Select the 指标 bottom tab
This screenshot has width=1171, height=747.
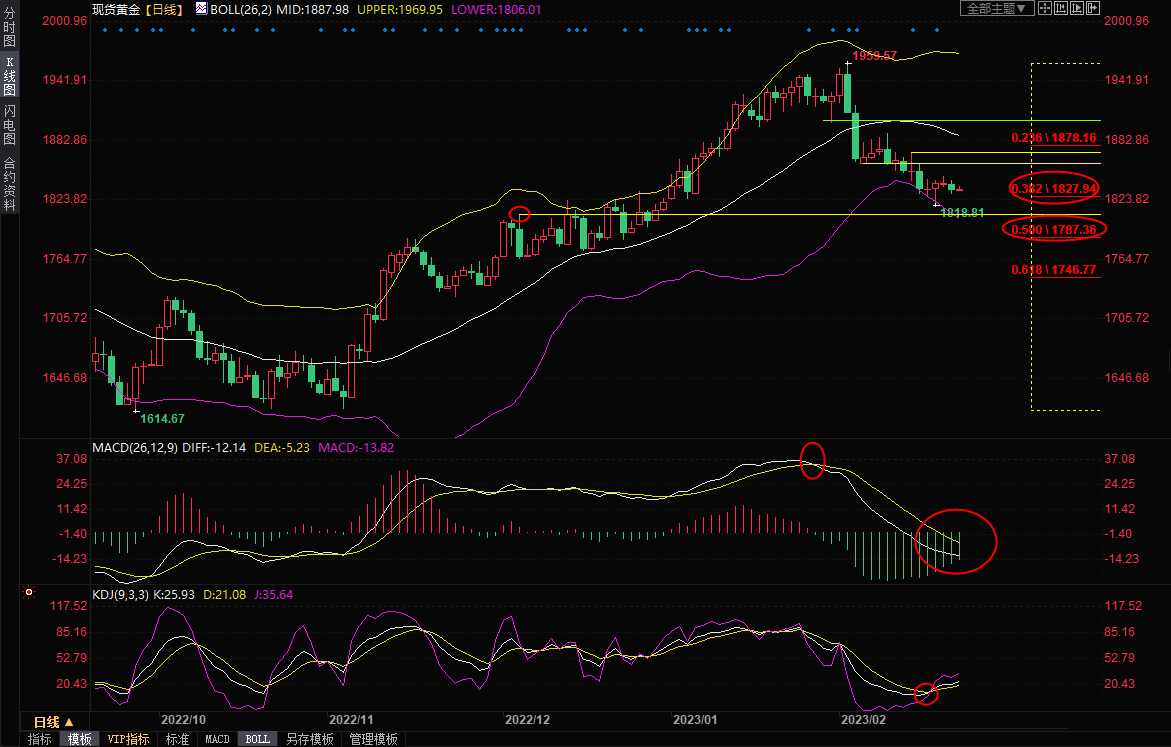click(x=40, y=739)
